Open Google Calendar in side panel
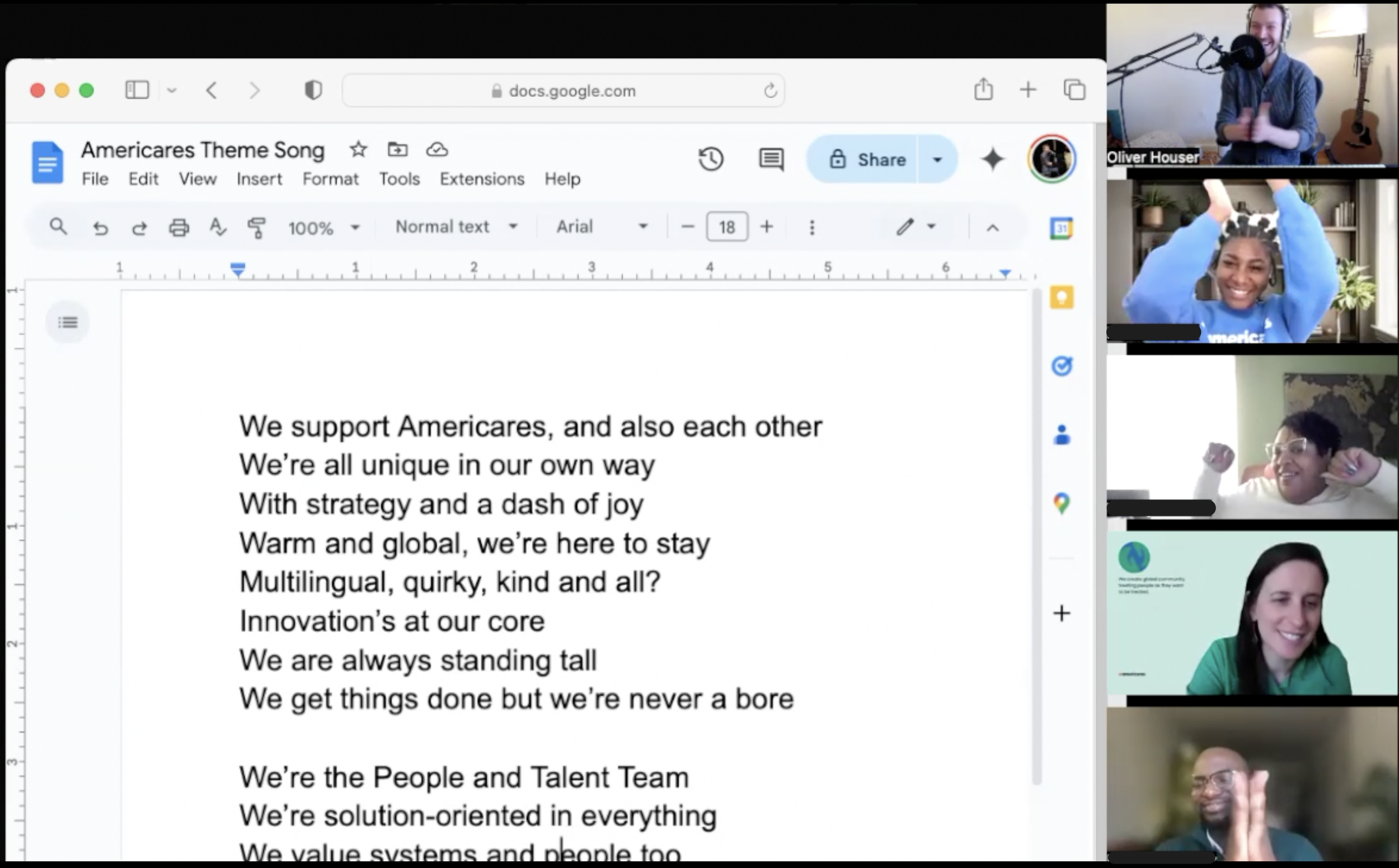The width and height of the screenshot is (1399, 868). coord(1062,229)
